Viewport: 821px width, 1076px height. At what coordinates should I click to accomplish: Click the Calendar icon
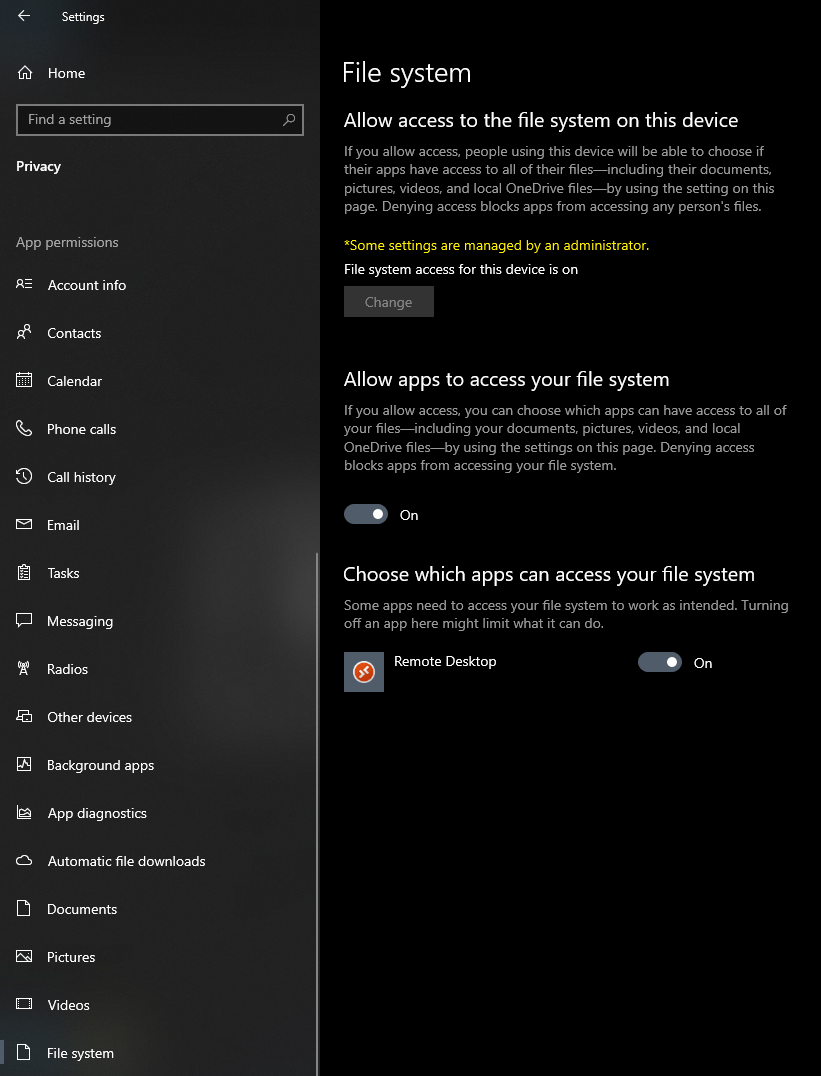click(x=24, y=380)
